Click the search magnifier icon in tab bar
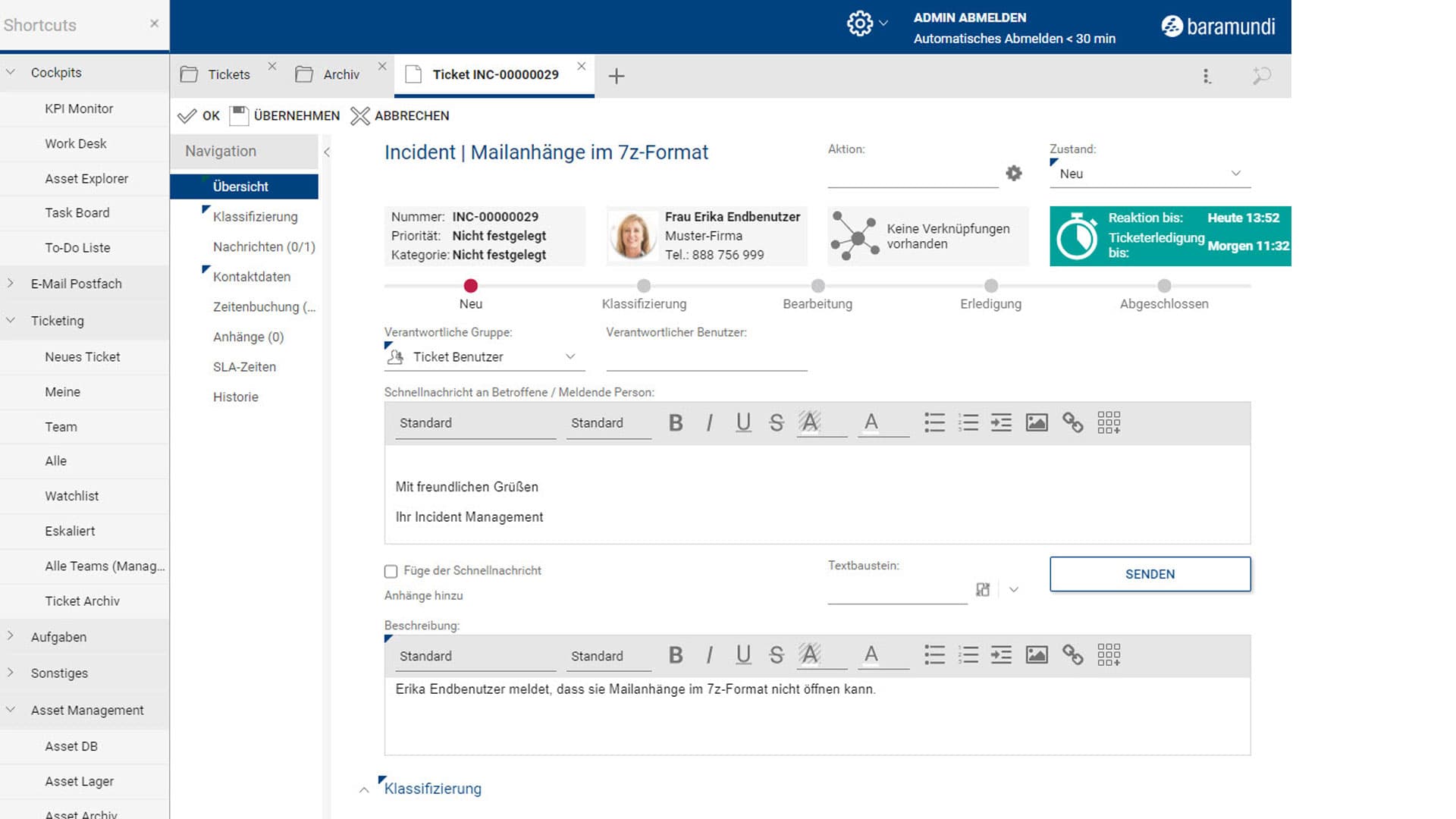This screenshot has width=1456, height=819. [x=1262, y=75]
